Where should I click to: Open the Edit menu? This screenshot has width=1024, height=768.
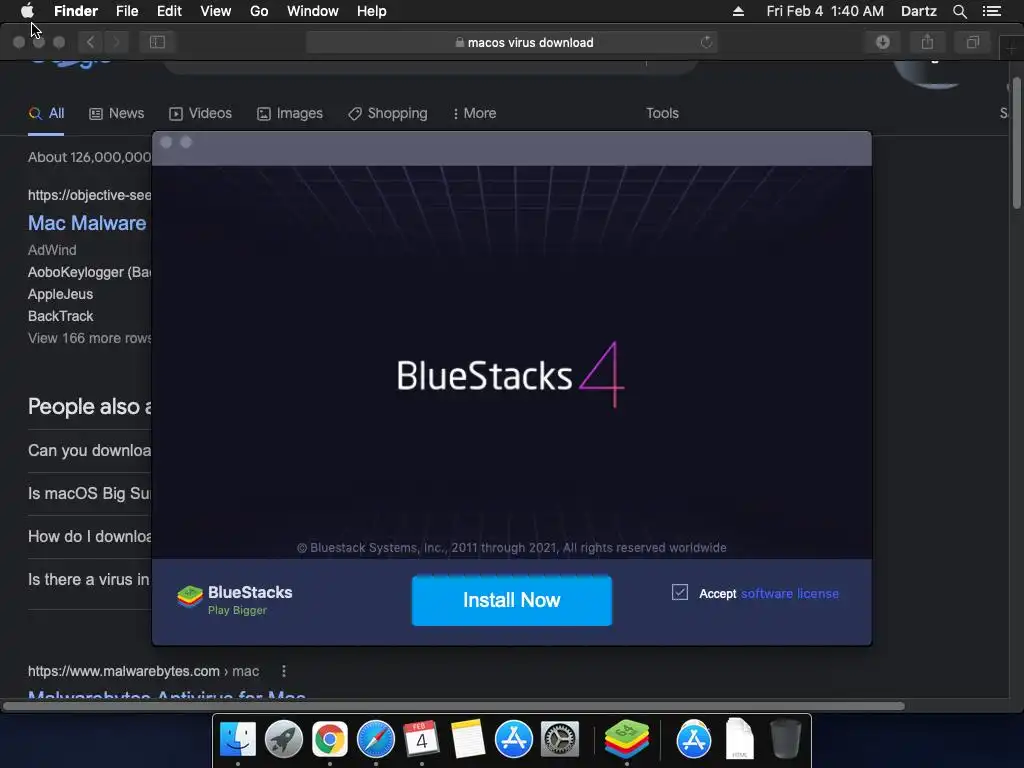click(x=169, y=11)
